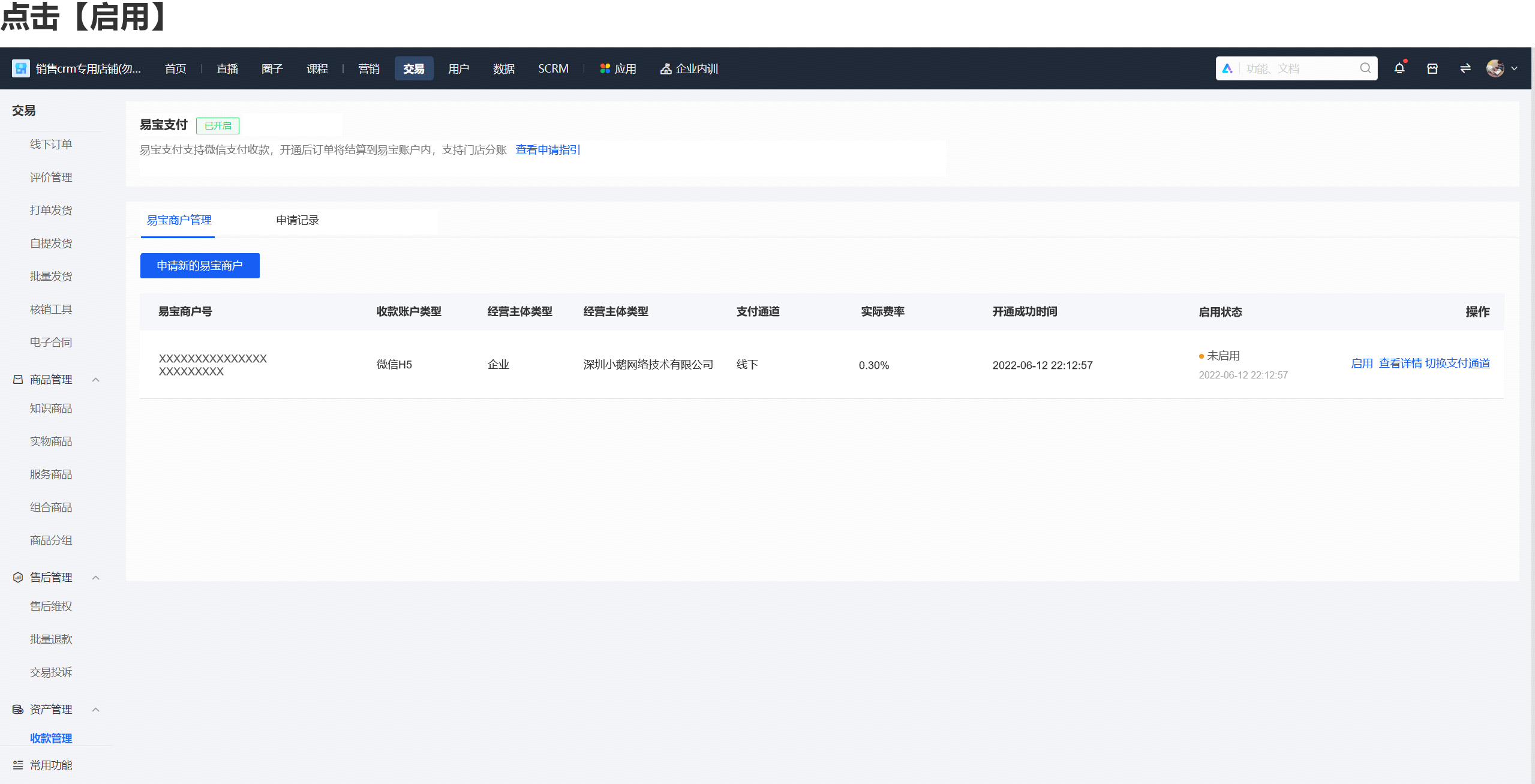Click 申请新的易宝商户 button
Image resolution: width=1535 pixels, height=784 pixels.
point(200,266)
